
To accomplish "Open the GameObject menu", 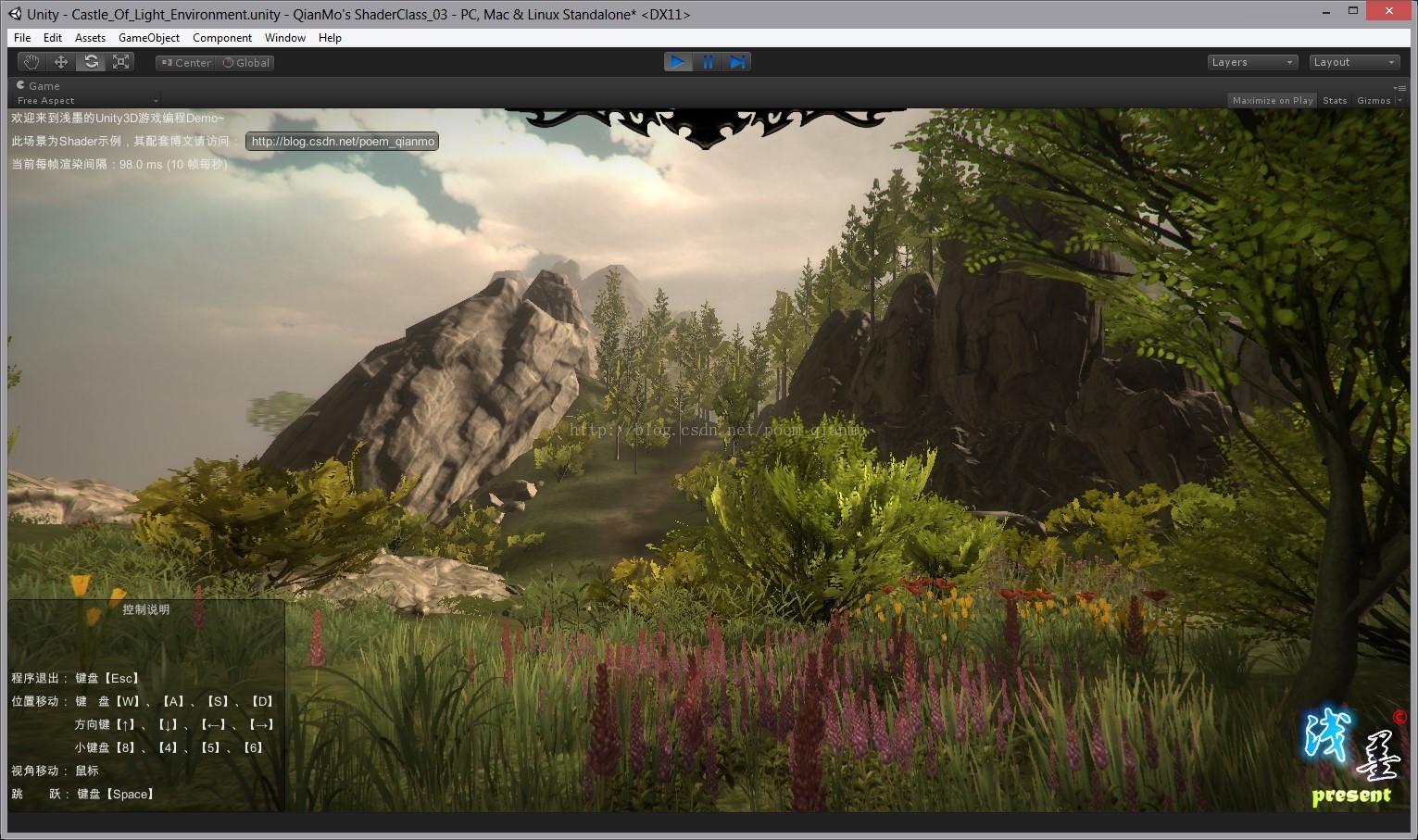I will (x=149, y=38).
